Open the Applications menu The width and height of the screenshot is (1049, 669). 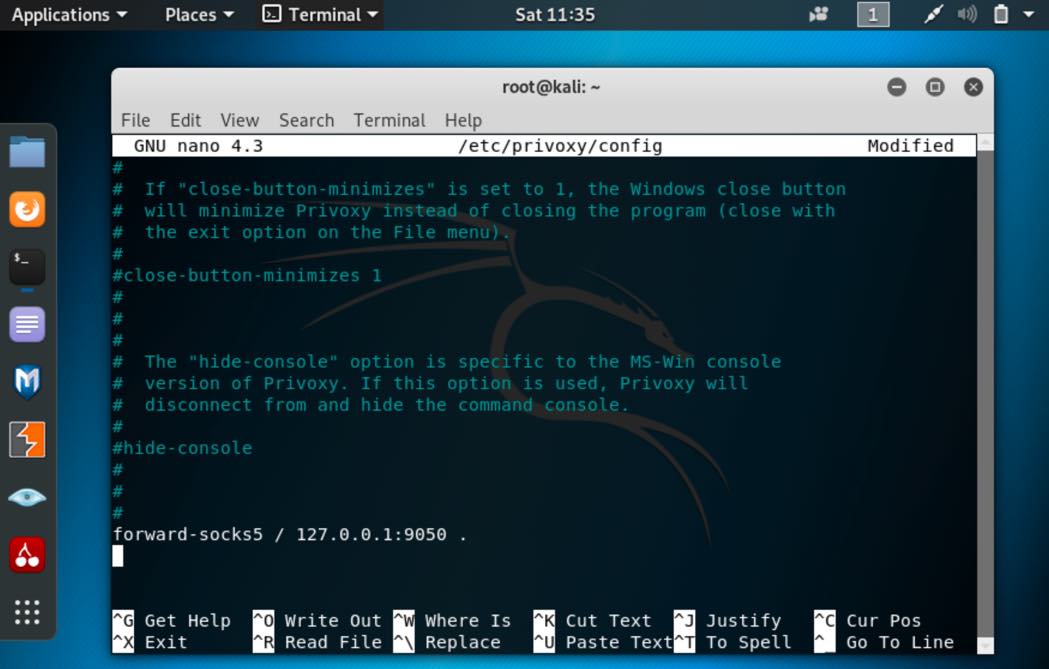coord(69,15)
